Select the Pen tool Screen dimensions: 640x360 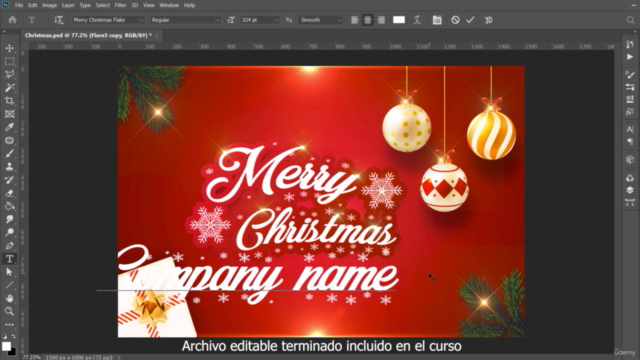coord(9,246)
